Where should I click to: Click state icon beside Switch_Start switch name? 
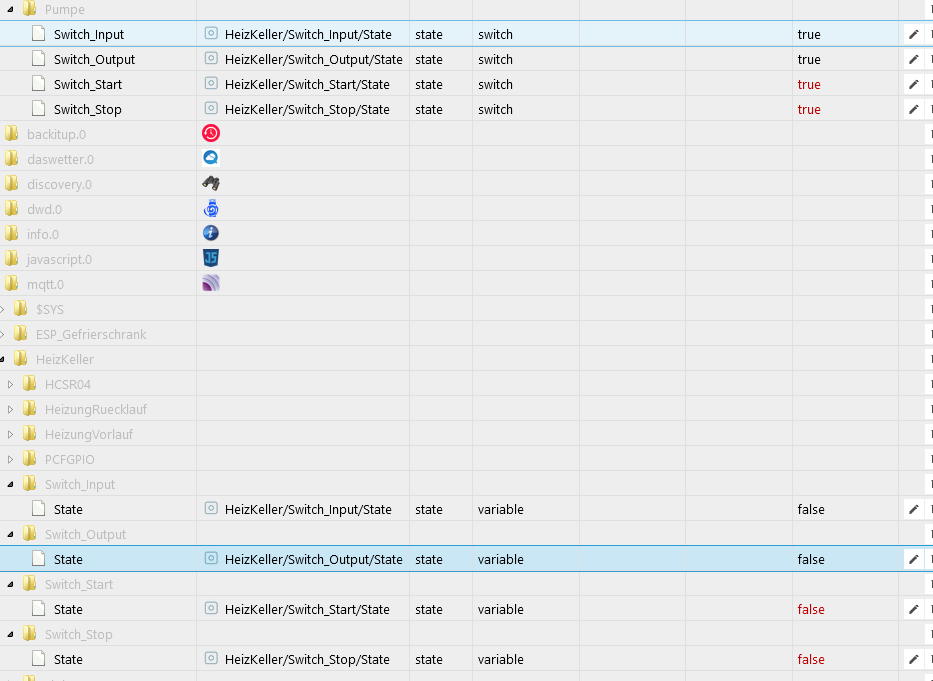pyautogui.click(x=211, y=83)
